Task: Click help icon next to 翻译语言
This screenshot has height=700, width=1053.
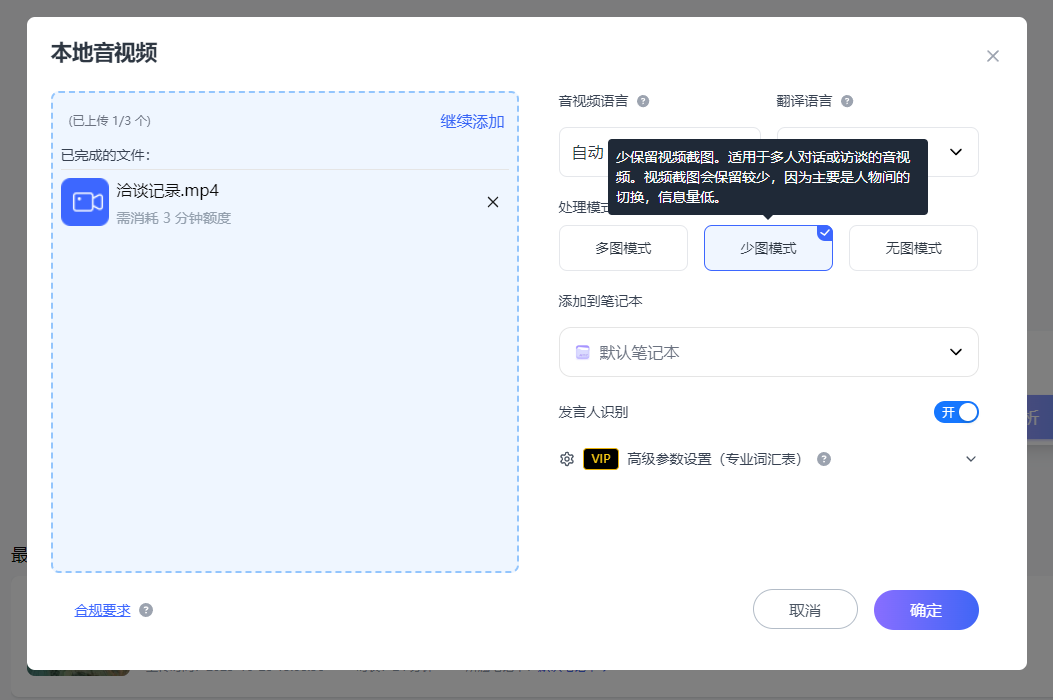Action: (x=847, y=101)
